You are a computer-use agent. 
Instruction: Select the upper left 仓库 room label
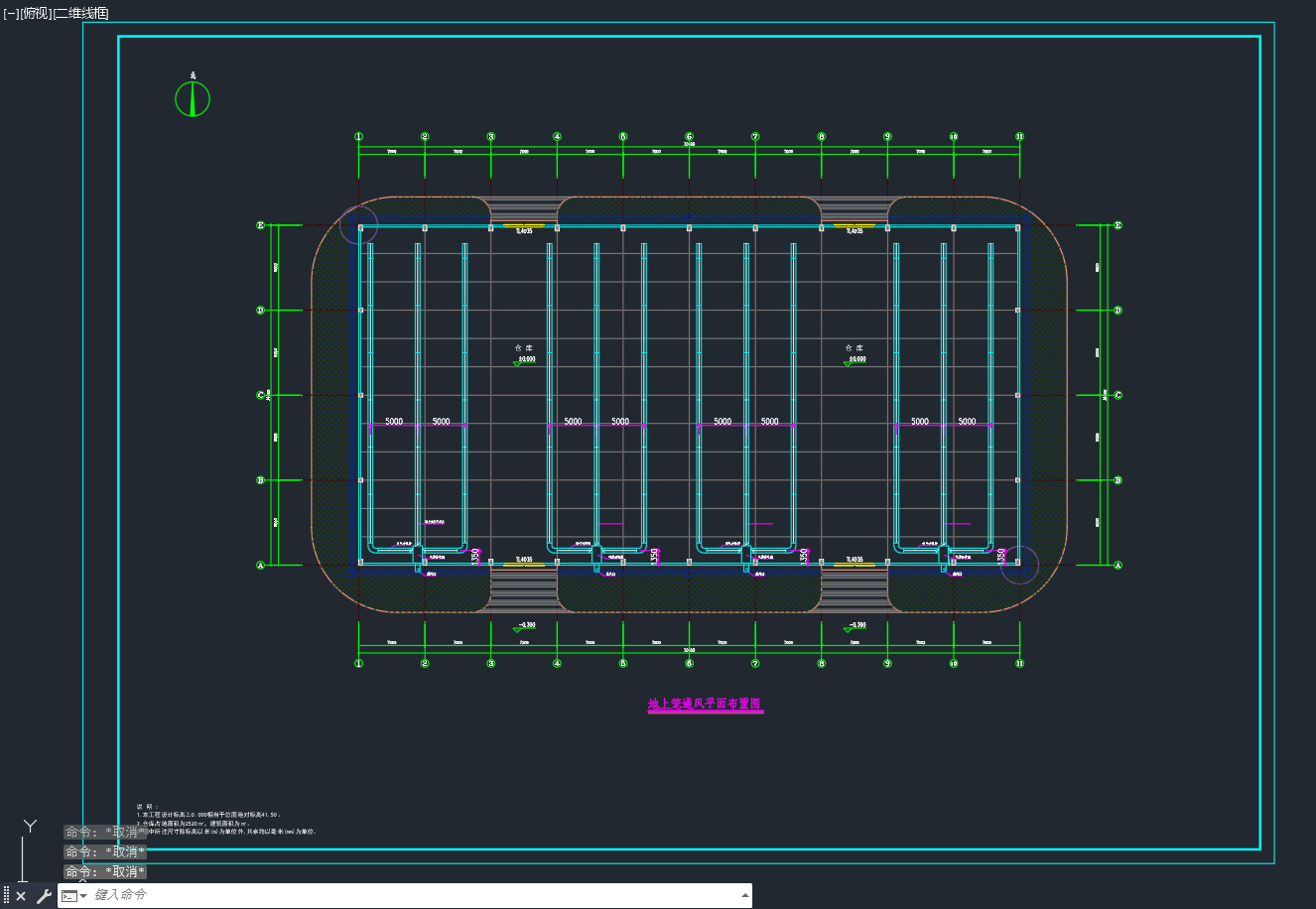tap(524, 348)
